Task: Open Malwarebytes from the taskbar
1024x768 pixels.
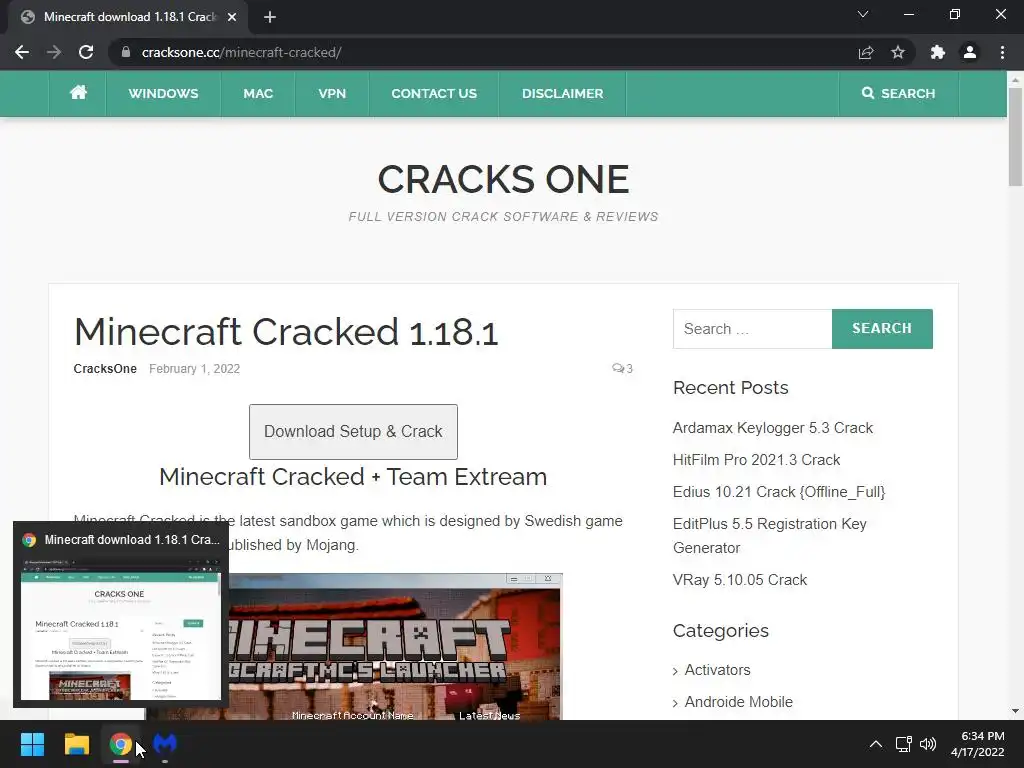Action: tap(165, 744)
